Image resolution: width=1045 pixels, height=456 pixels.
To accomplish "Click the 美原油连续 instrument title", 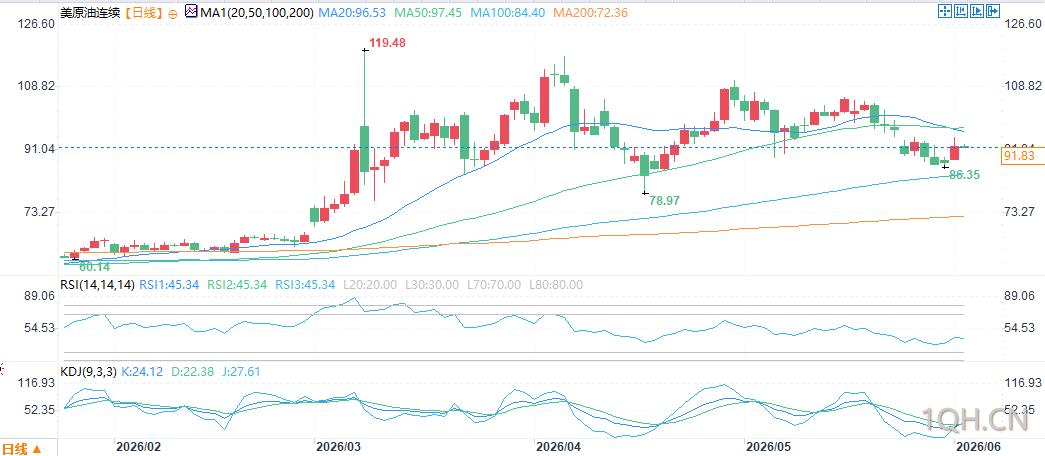I will [91, 13].
